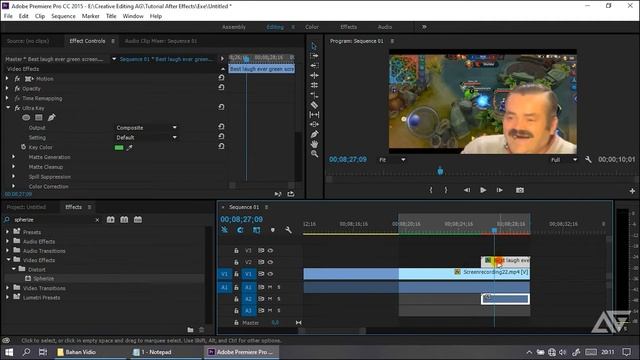
Task: Select the Hand tool
Action: click(x=314, y=144)
